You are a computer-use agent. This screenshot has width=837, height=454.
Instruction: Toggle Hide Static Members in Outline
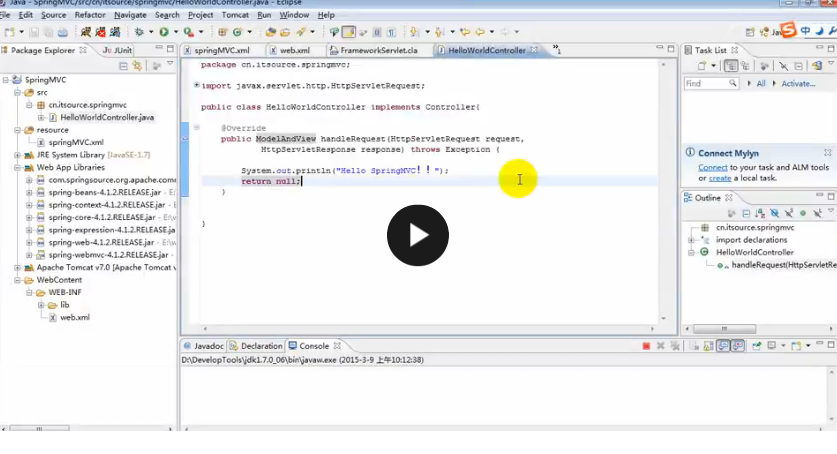[x=789, y=213]
